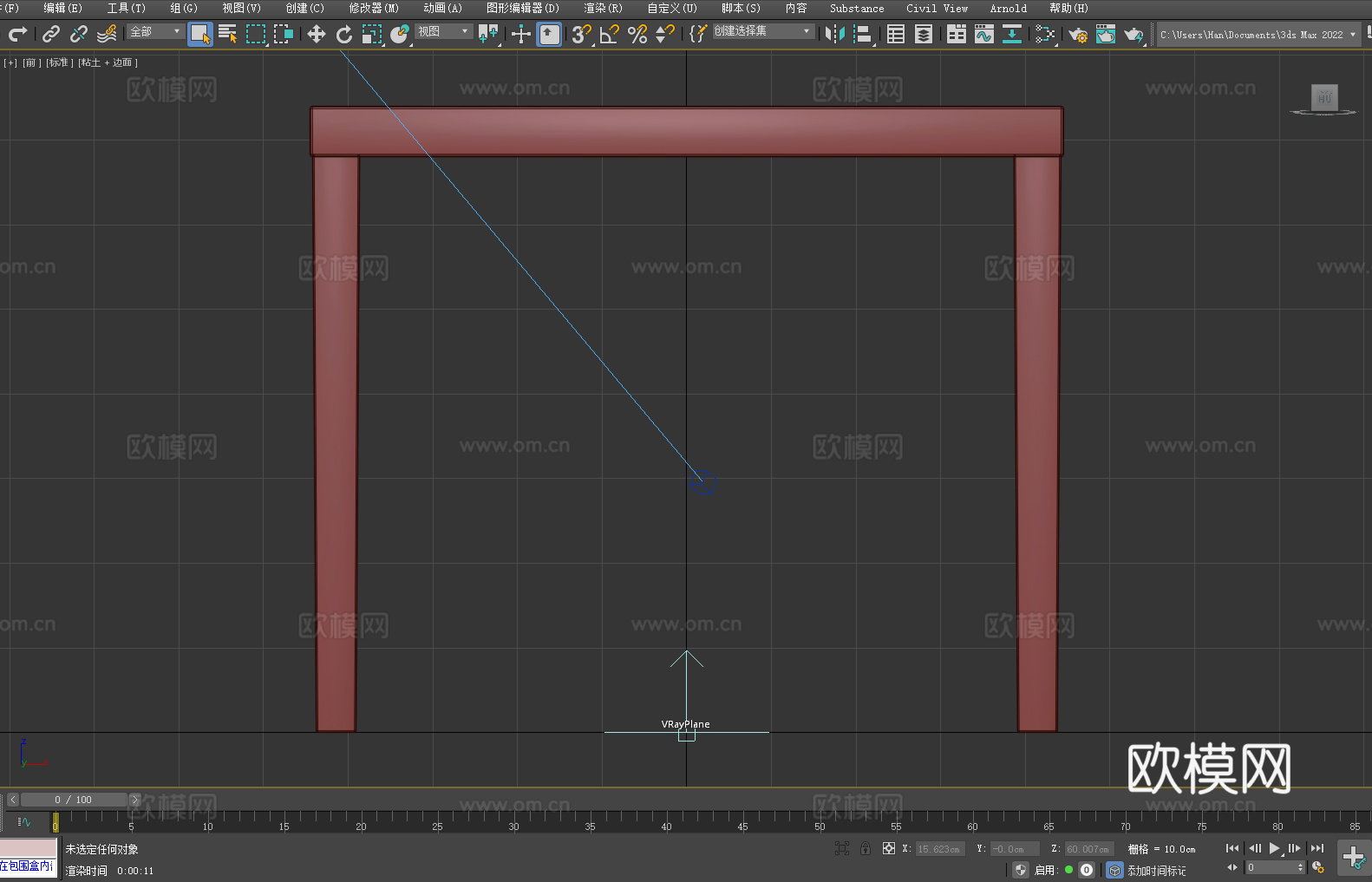
Task: Click the Redo arrow icon
Action: (17, 34)
